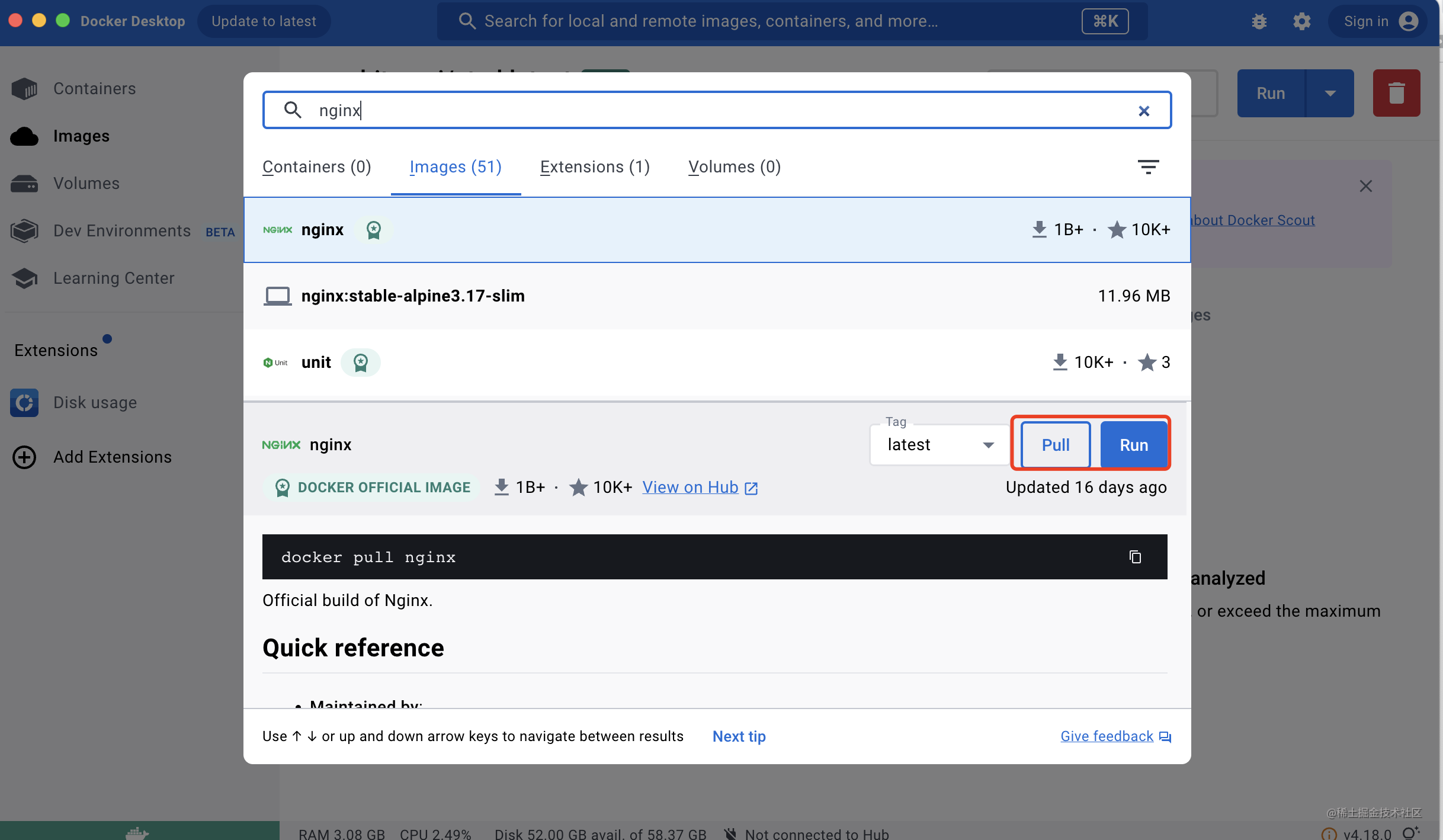This screenshot has width=1443, height=840.
Task: Open the search results filter icon
Action: click(1148, 167)
